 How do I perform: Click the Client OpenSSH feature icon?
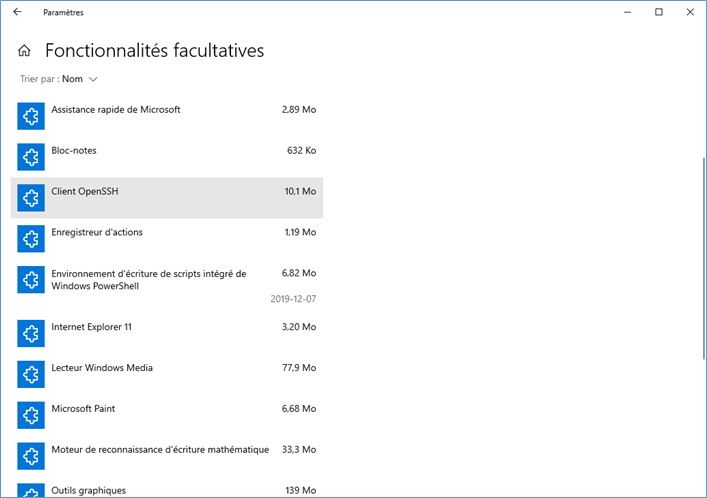point(32,198)
